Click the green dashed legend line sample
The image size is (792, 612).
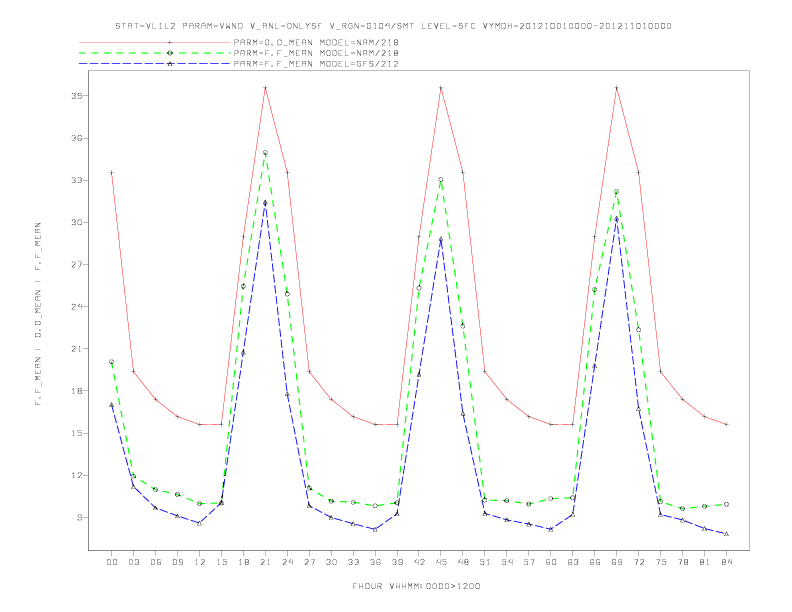pyautogui.click(x=155, y=53)
